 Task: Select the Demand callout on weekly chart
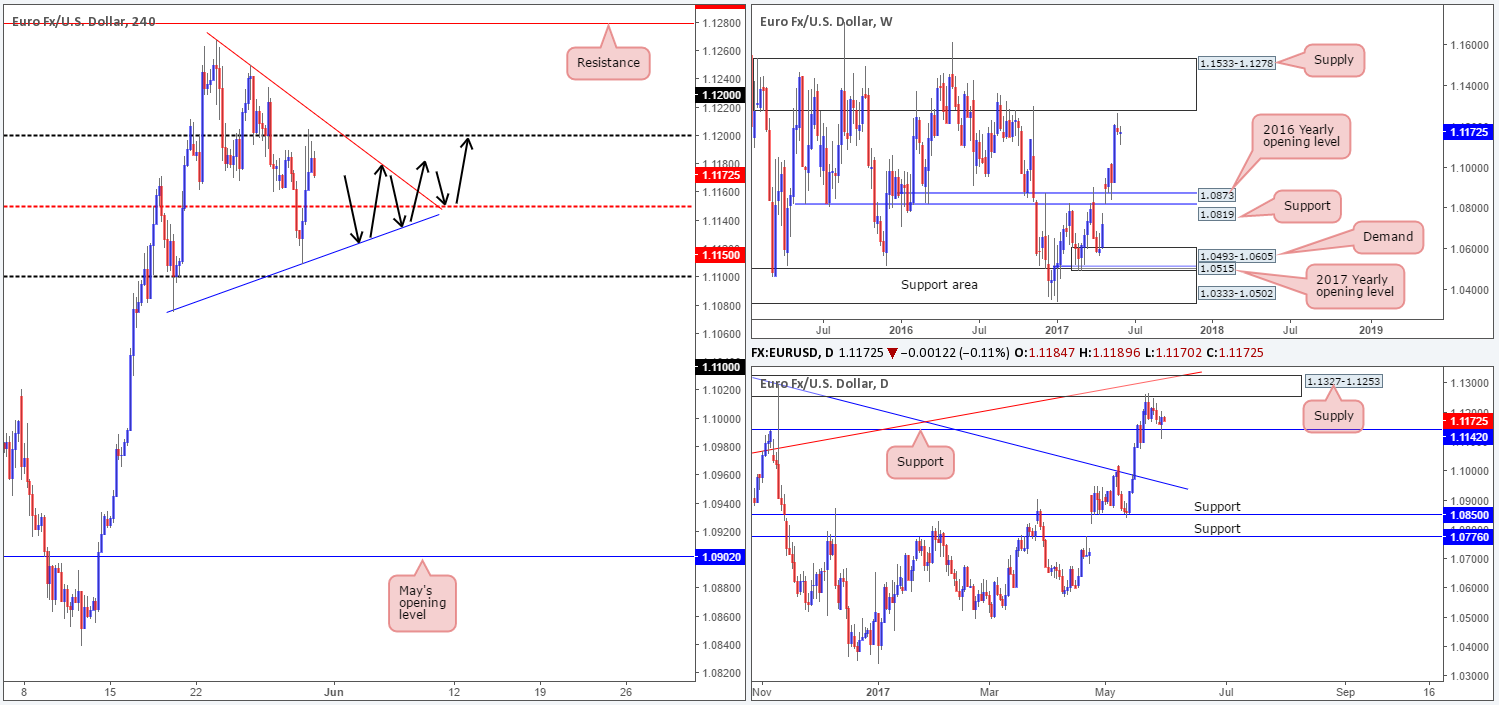click(1387, 237)
